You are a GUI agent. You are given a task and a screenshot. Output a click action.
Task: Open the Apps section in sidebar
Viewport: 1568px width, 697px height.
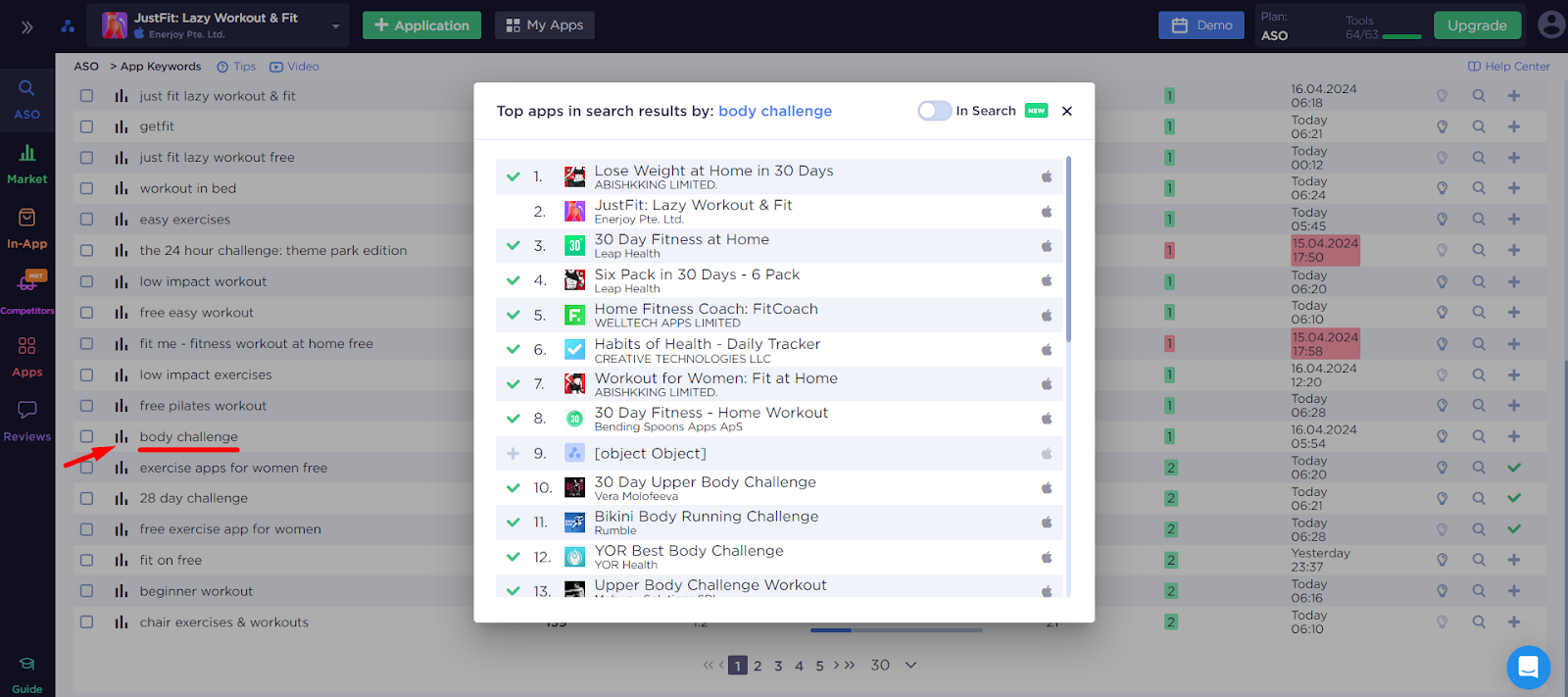click(x=27, y=358)
